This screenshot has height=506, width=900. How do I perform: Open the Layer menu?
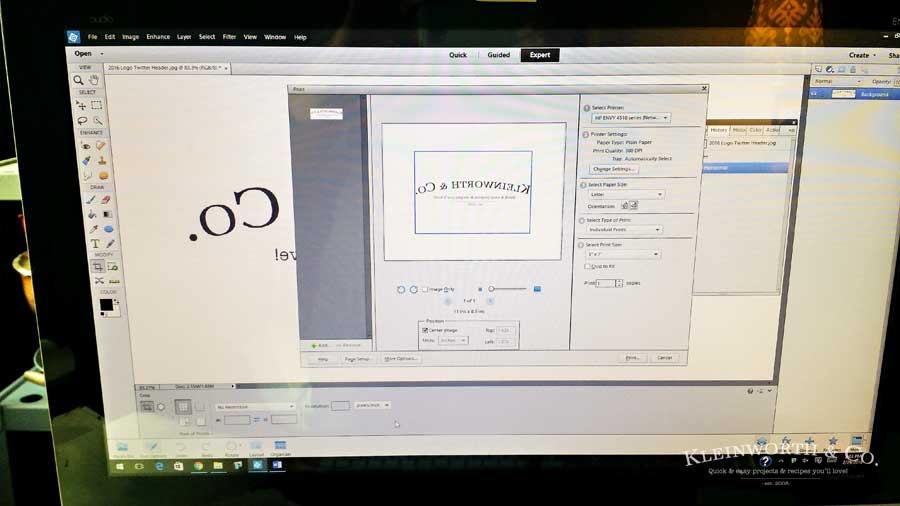point(184,37)
